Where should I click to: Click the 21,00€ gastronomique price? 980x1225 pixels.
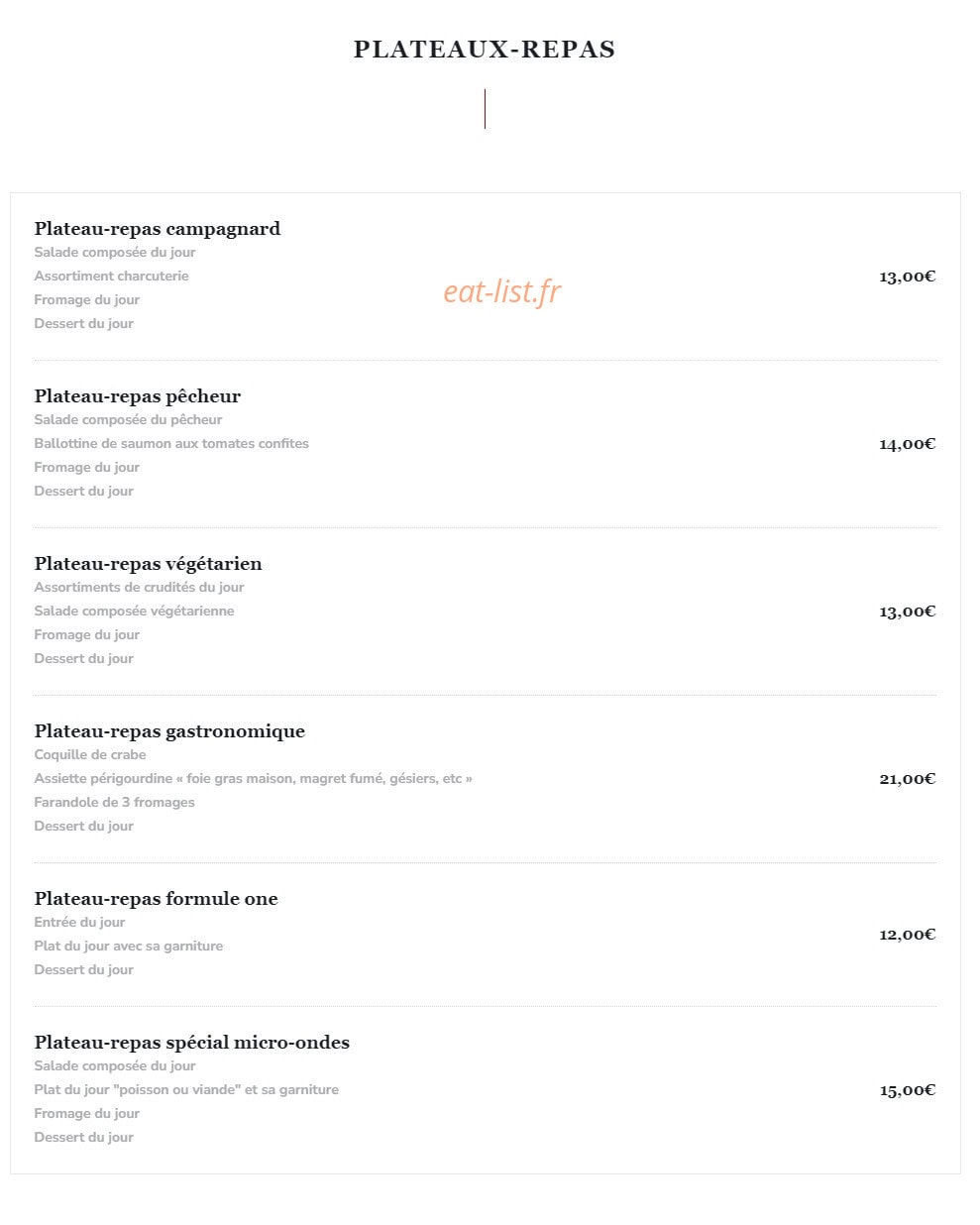point(908,779)
